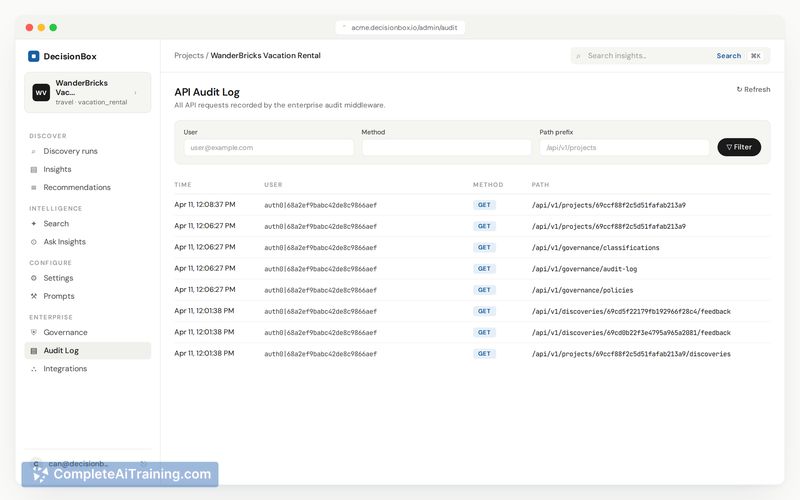Open the WanderBricks project switcher dropdown
800x500 pixels.
pos(88,92)
